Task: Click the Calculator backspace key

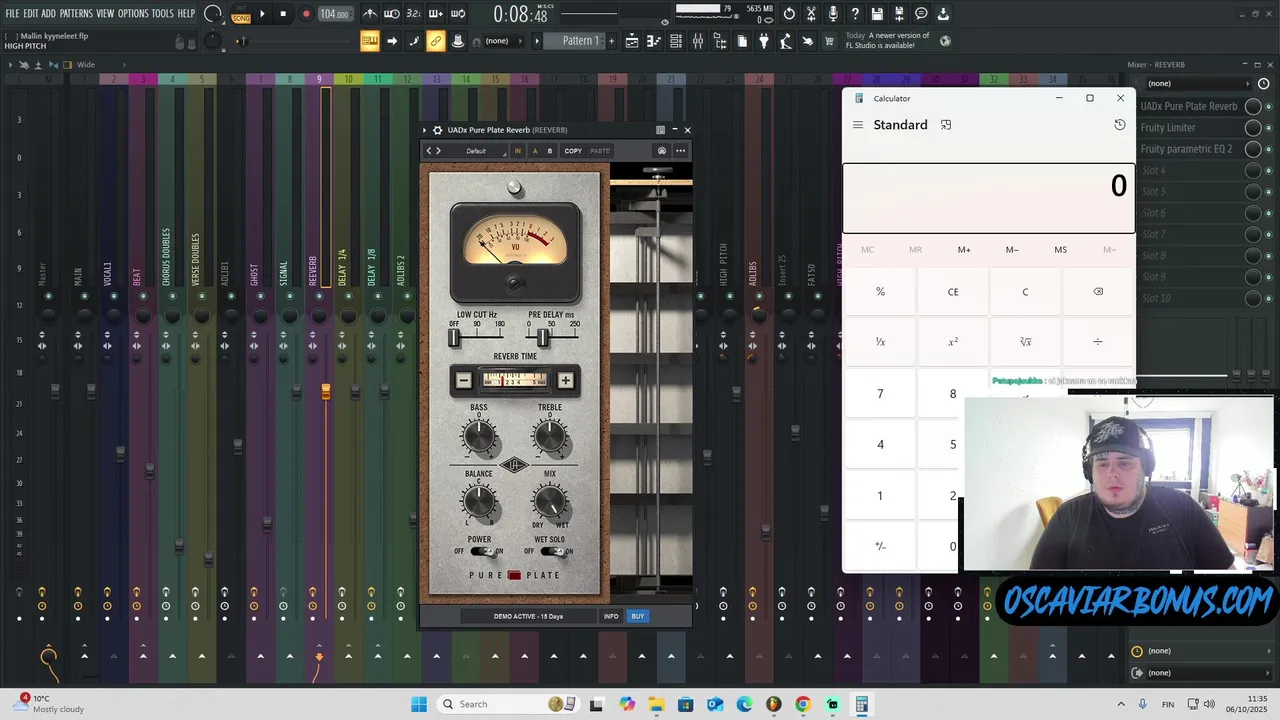Action: point(1098,292)
